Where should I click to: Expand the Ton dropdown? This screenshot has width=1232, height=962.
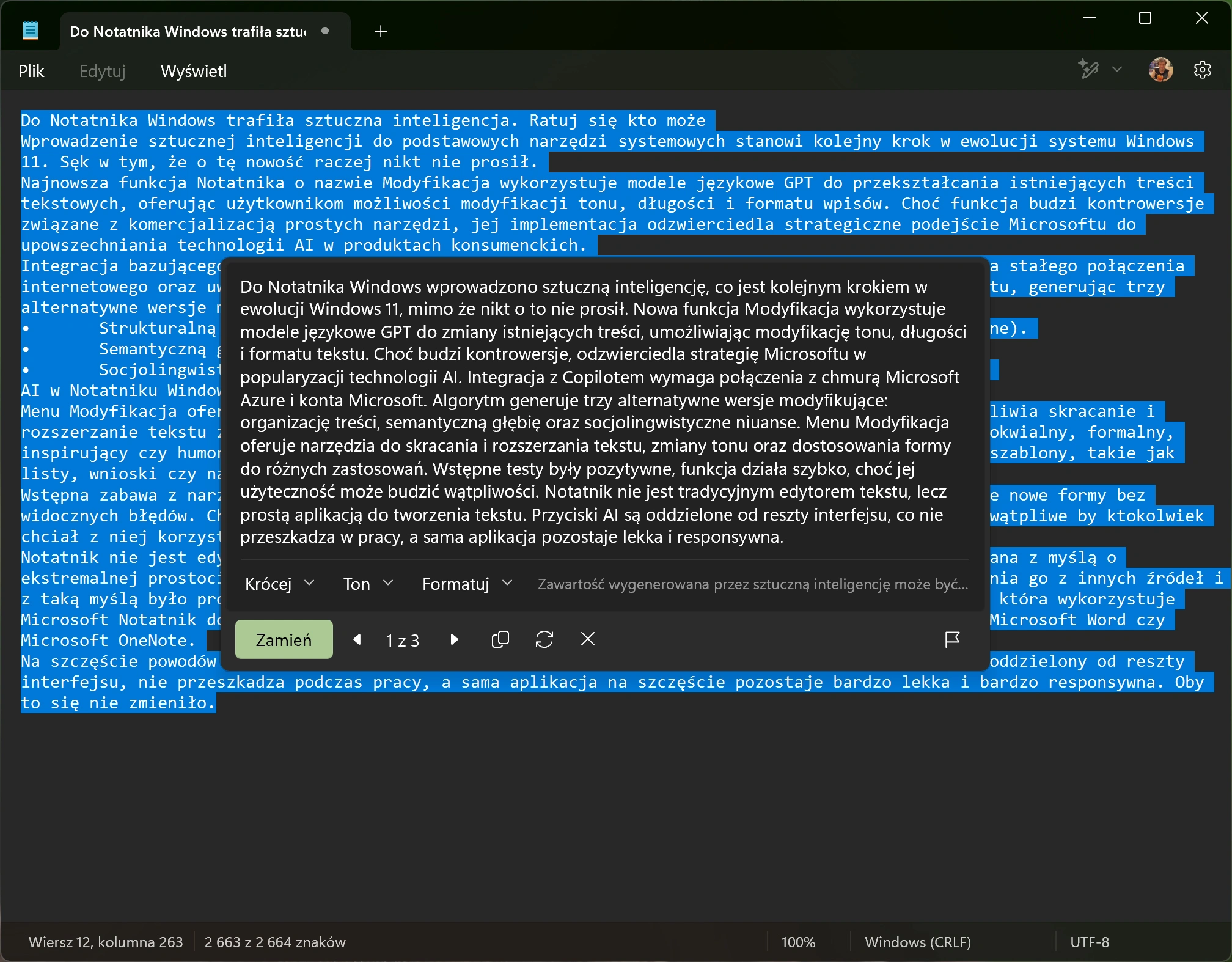369,584
